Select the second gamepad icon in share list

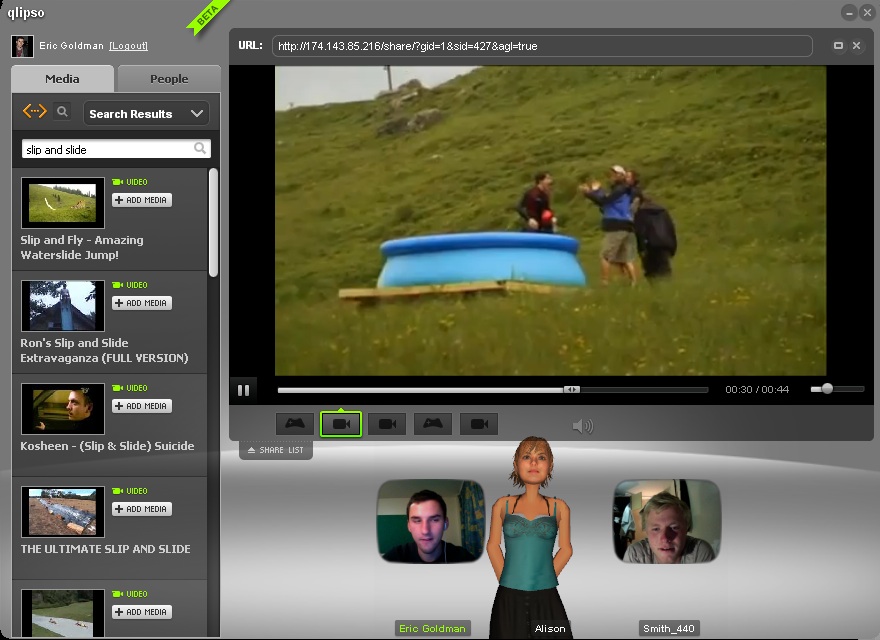click(x=433, y=424)
